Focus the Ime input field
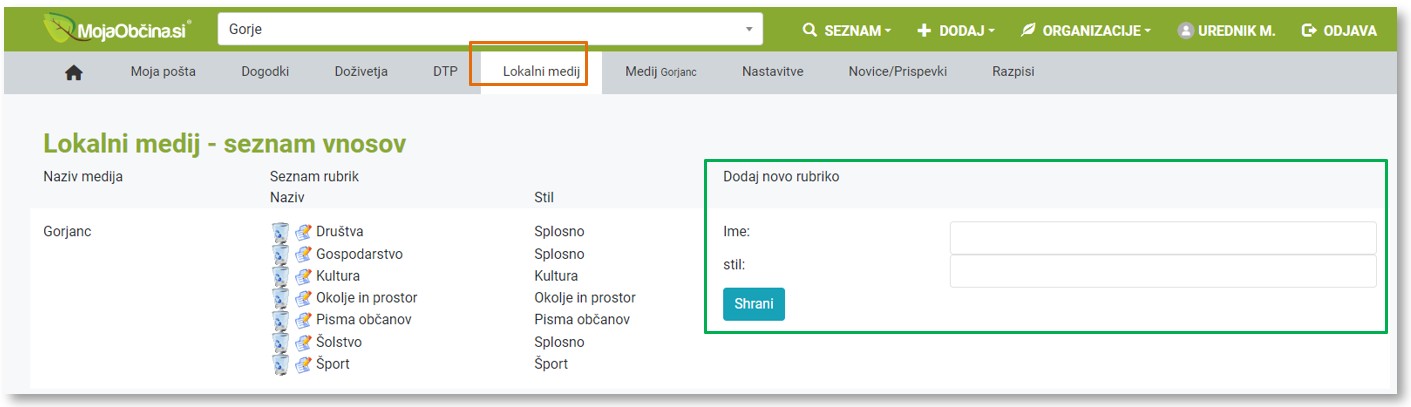 (x=1162, y=238)
